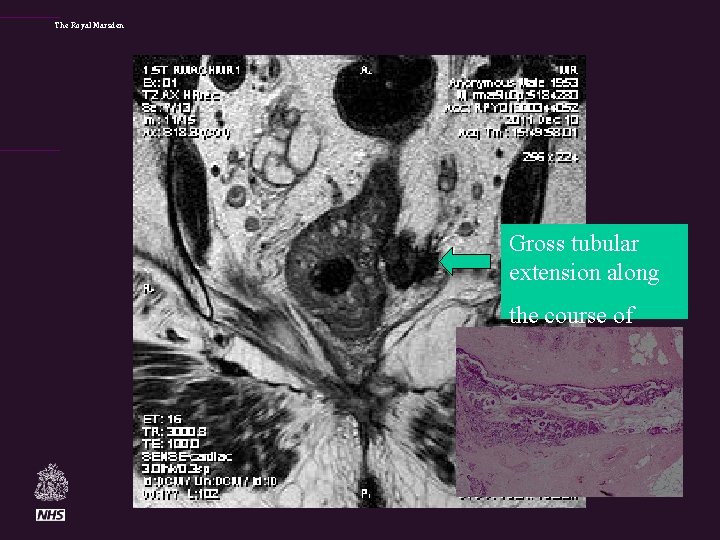Click the central pelvic MRI scan image
The image size is (720, 540).
[x=359, y=281]
